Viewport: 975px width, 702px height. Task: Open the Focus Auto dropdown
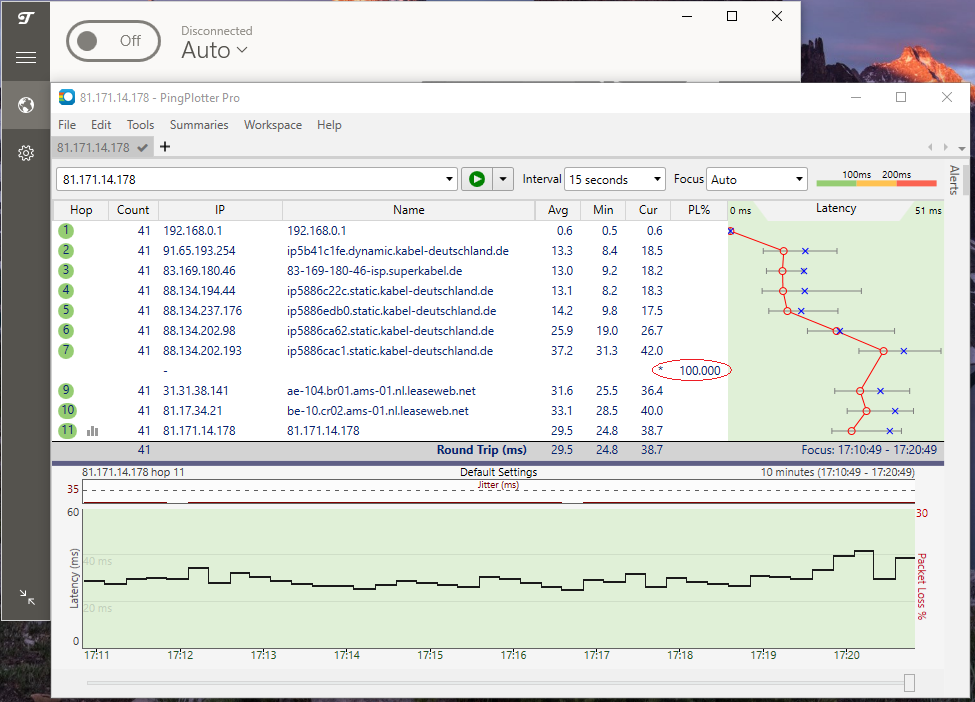[x=756, y=180]
